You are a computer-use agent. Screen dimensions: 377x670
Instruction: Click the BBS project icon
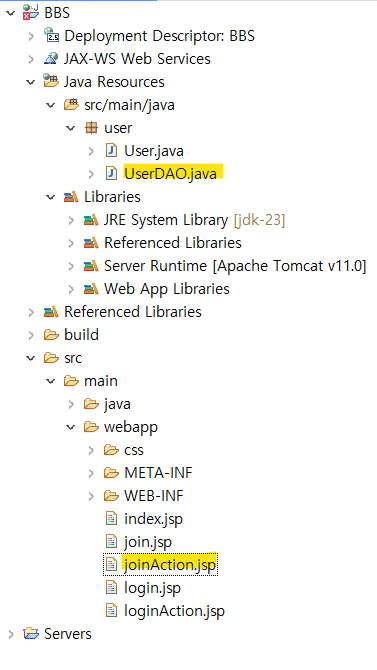coord(31,13)
